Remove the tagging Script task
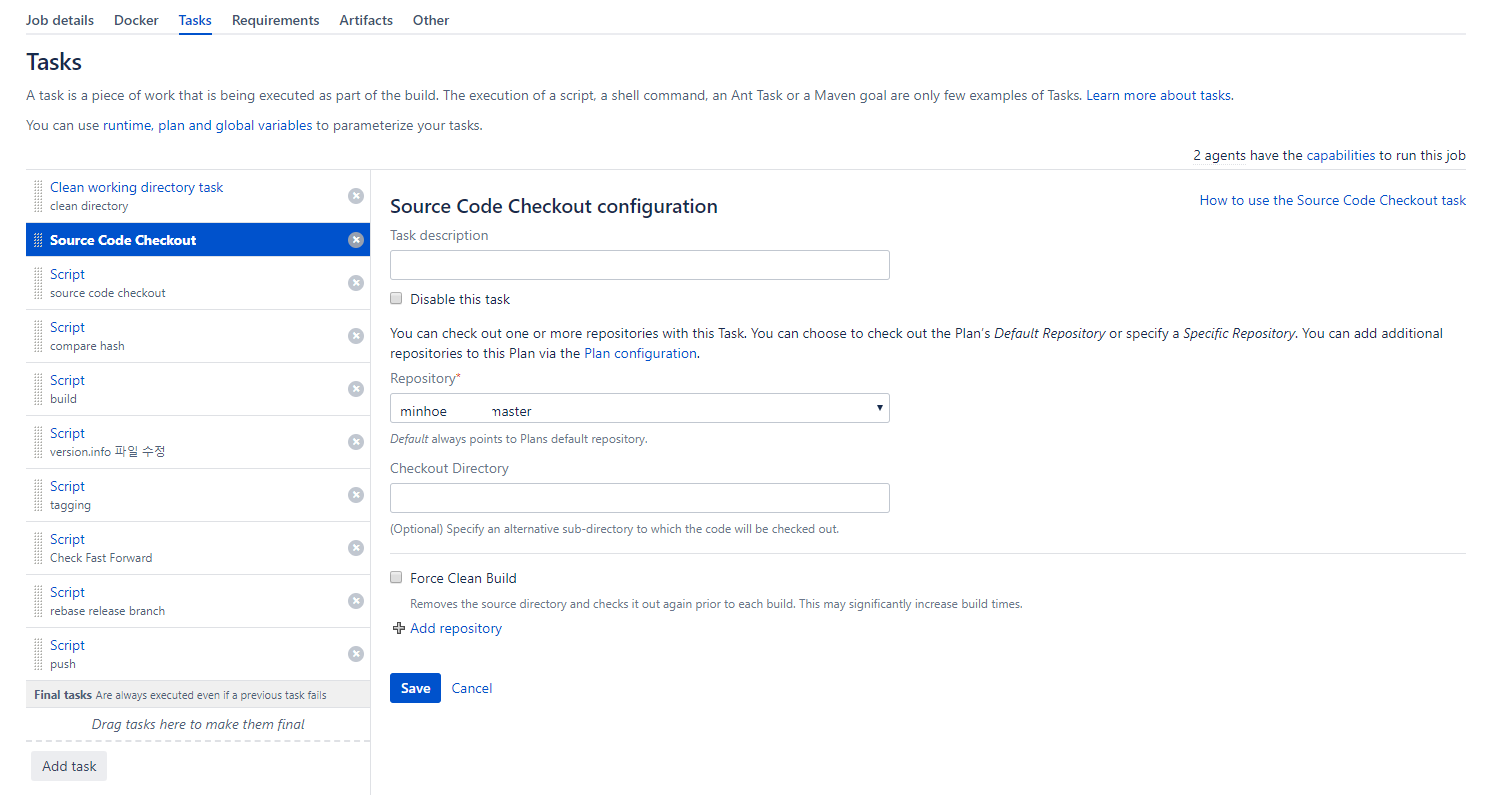The image size is (1489, 803). (x=355, y=495)
